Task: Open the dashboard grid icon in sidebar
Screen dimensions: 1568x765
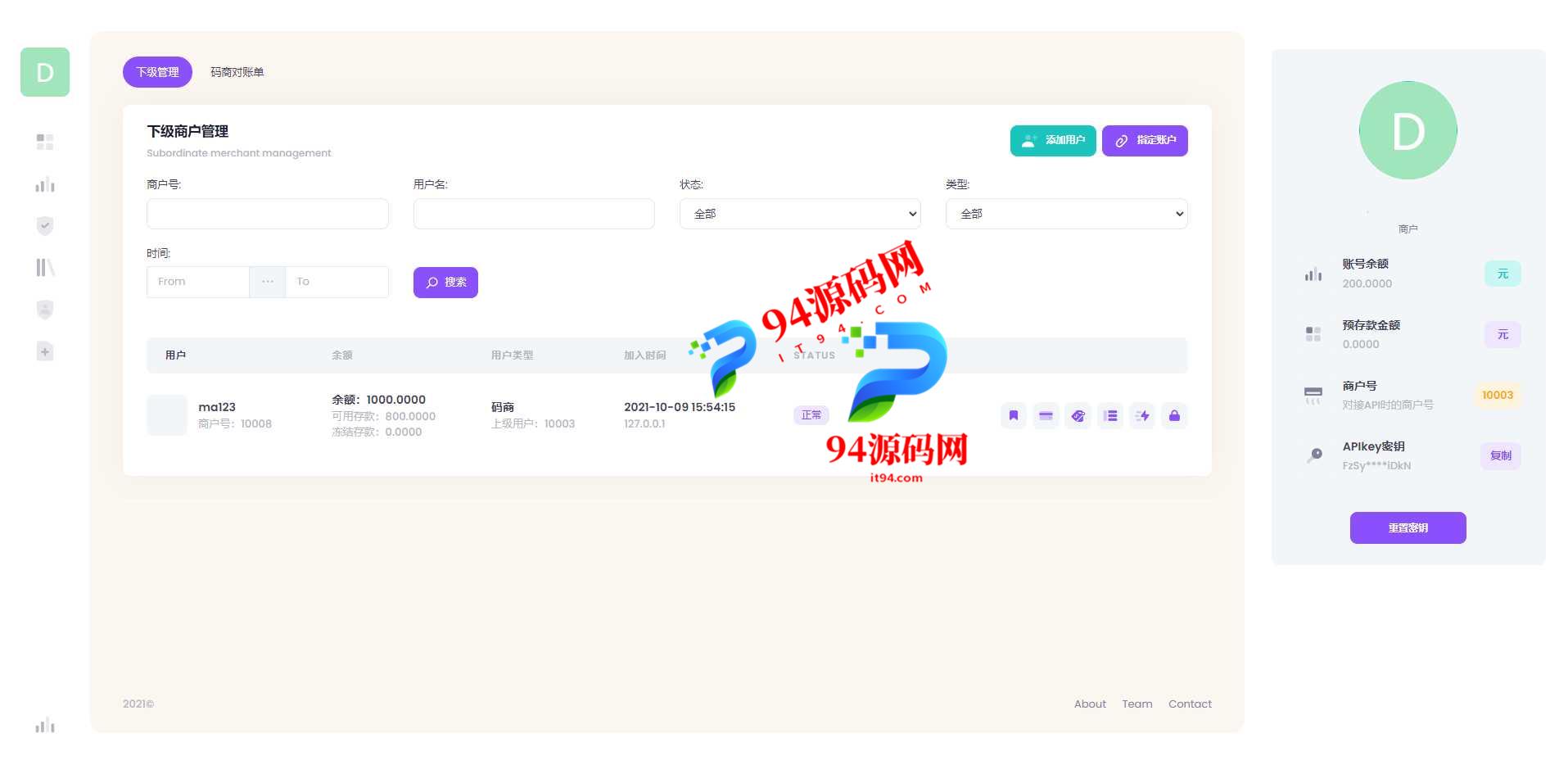Action: (45, 142)
